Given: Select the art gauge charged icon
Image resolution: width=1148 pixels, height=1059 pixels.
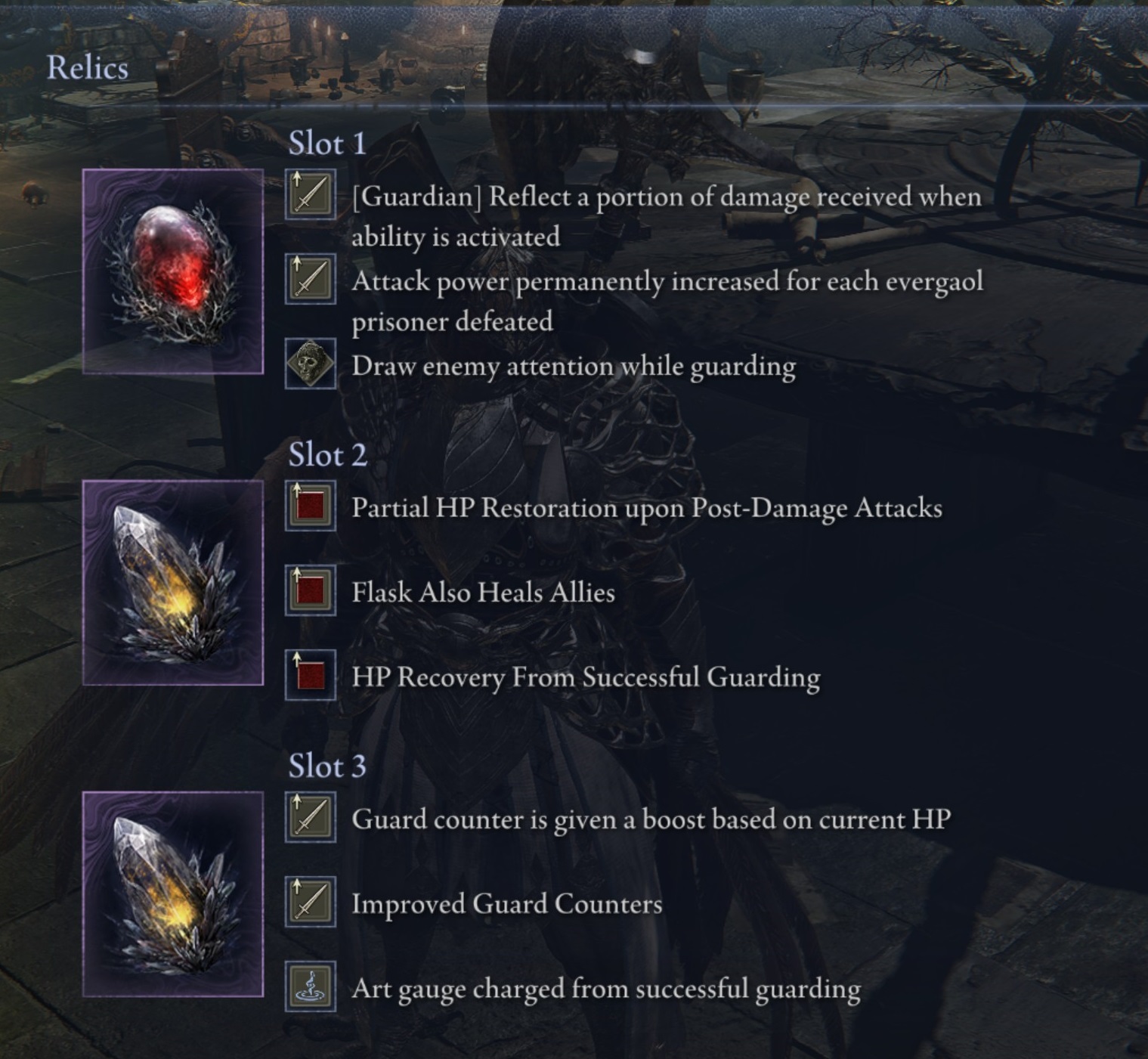Looking at the screenshot, I should point(311,987).
